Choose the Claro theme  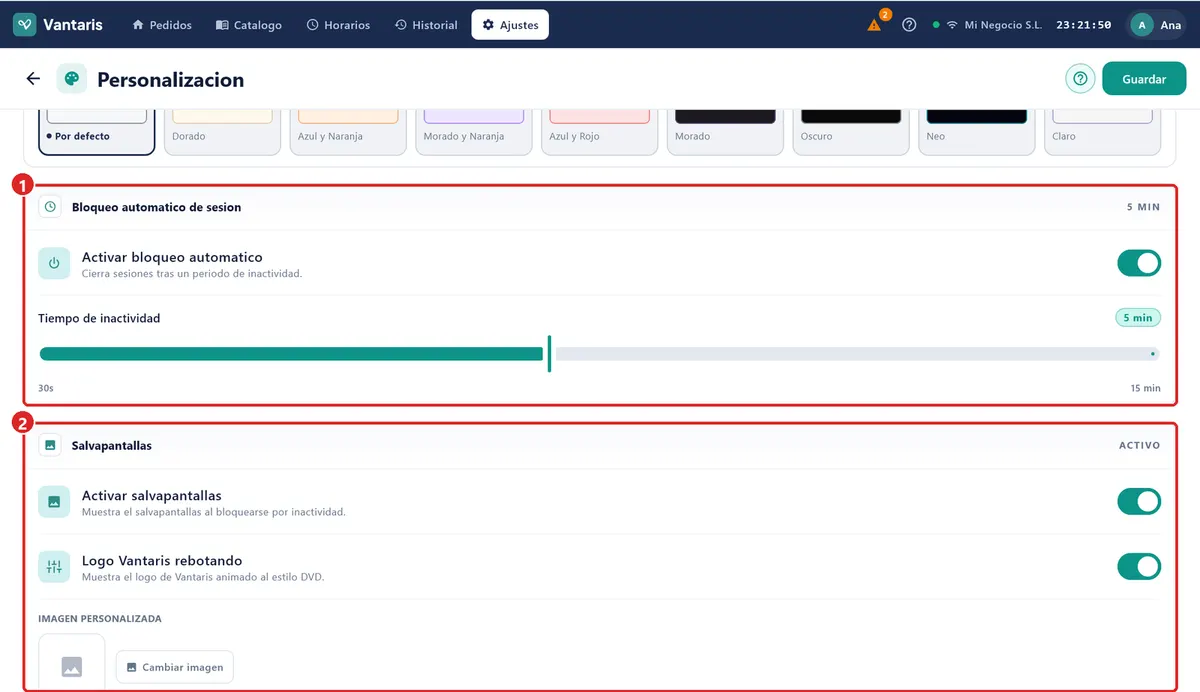pyautogui.click(x=1103, y=130)
